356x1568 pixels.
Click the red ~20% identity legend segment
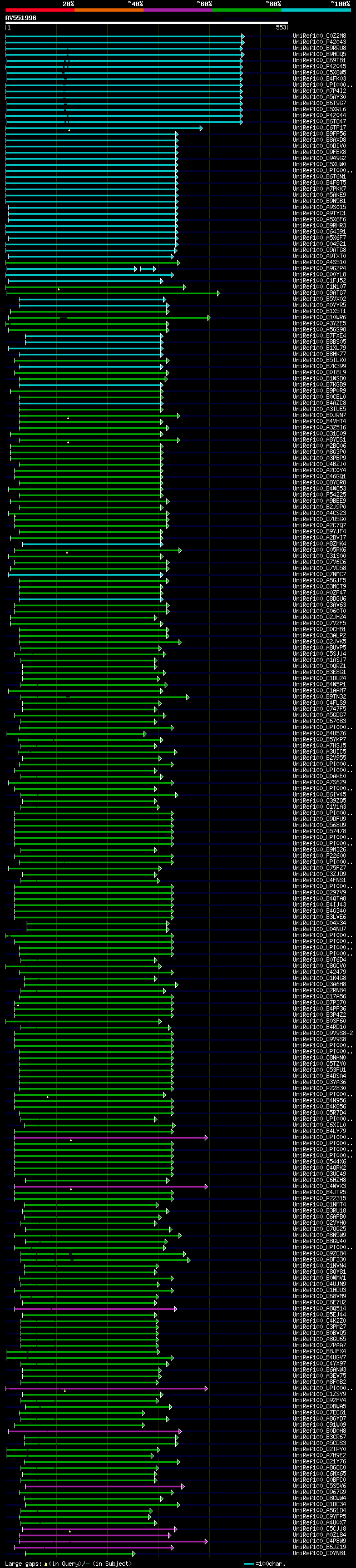(x=39, y=10)
